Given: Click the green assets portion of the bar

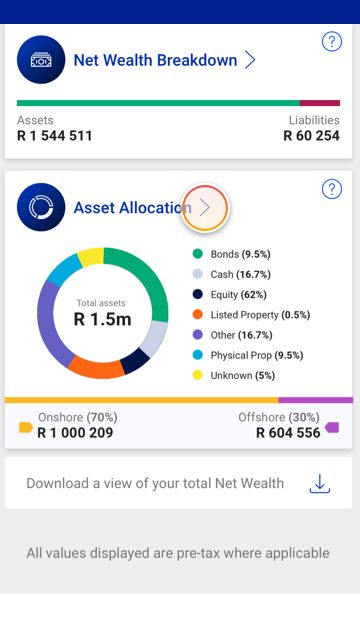Looking at the screenshot, I should [158, 103].
